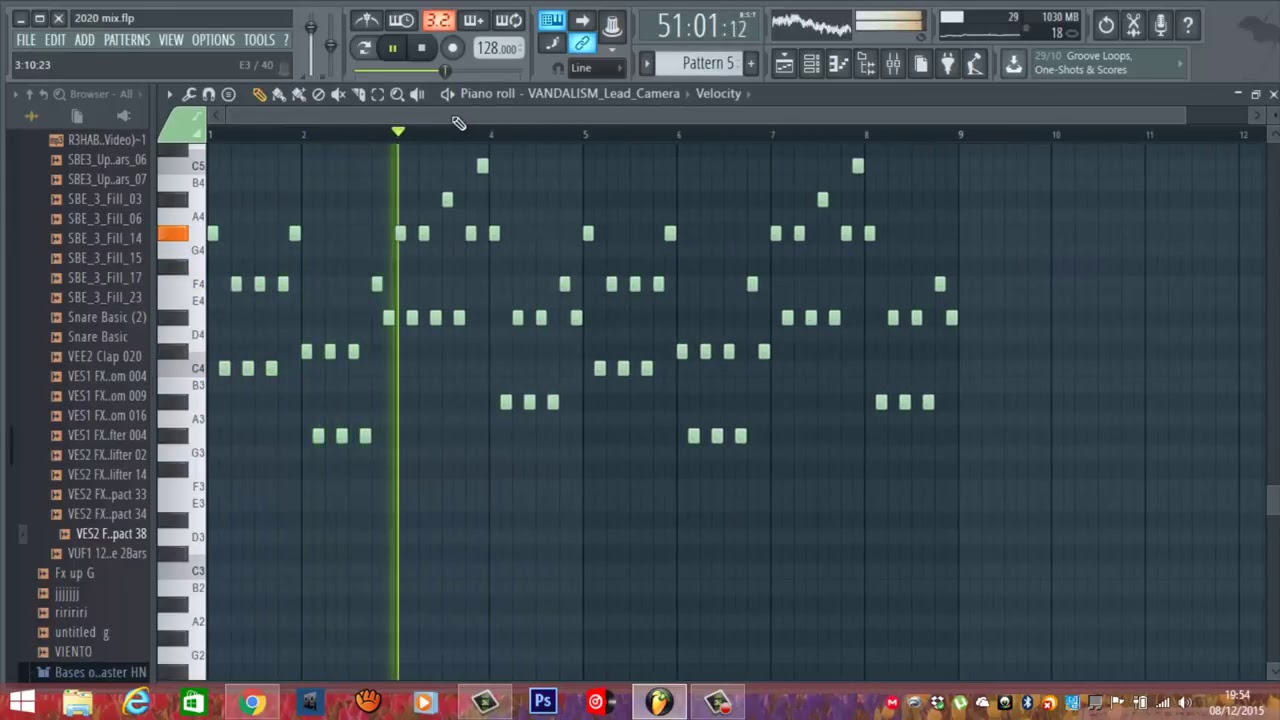Switch pattern/song mode toggle

[x=364, y=48]
